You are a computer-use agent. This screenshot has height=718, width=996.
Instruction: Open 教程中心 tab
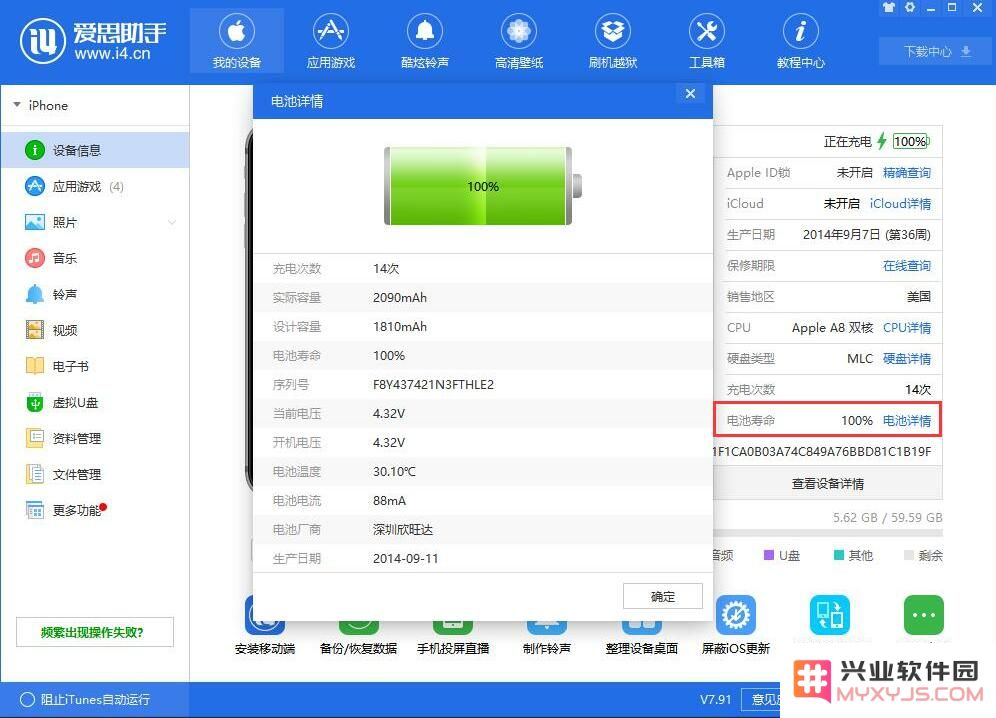(800, 41)
